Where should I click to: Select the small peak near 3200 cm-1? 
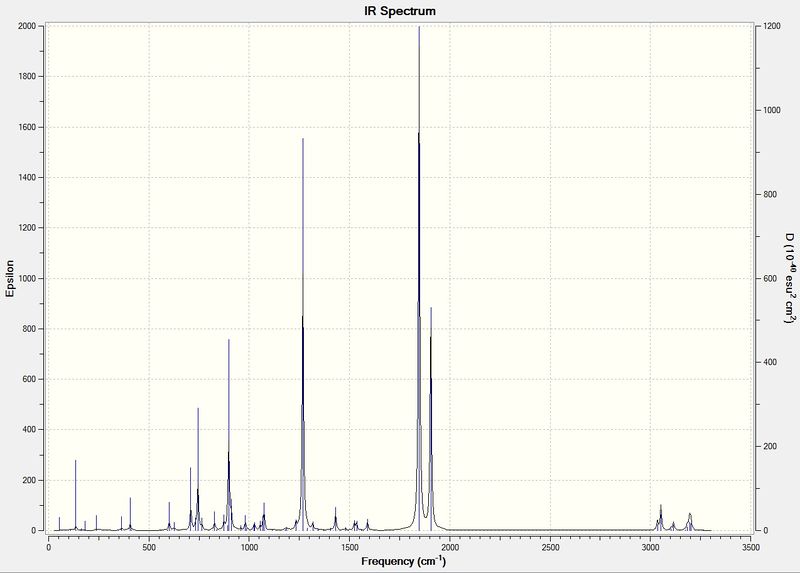click(x=690, y=522)
